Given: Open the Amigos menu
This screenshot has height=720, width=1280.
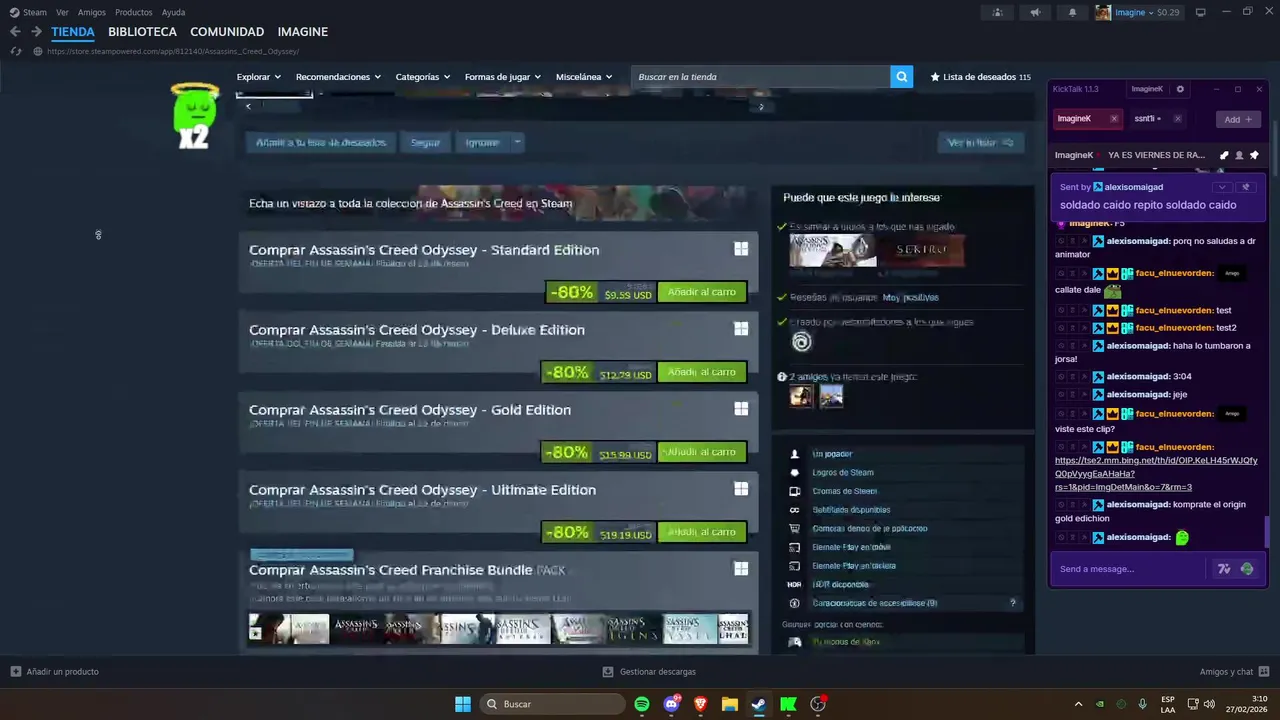Looking at the screenshot, I should (92, 12).
